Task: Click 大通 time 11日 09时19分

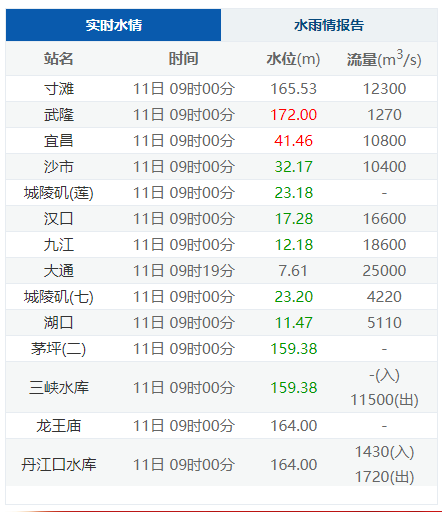Action: [183, 271]
